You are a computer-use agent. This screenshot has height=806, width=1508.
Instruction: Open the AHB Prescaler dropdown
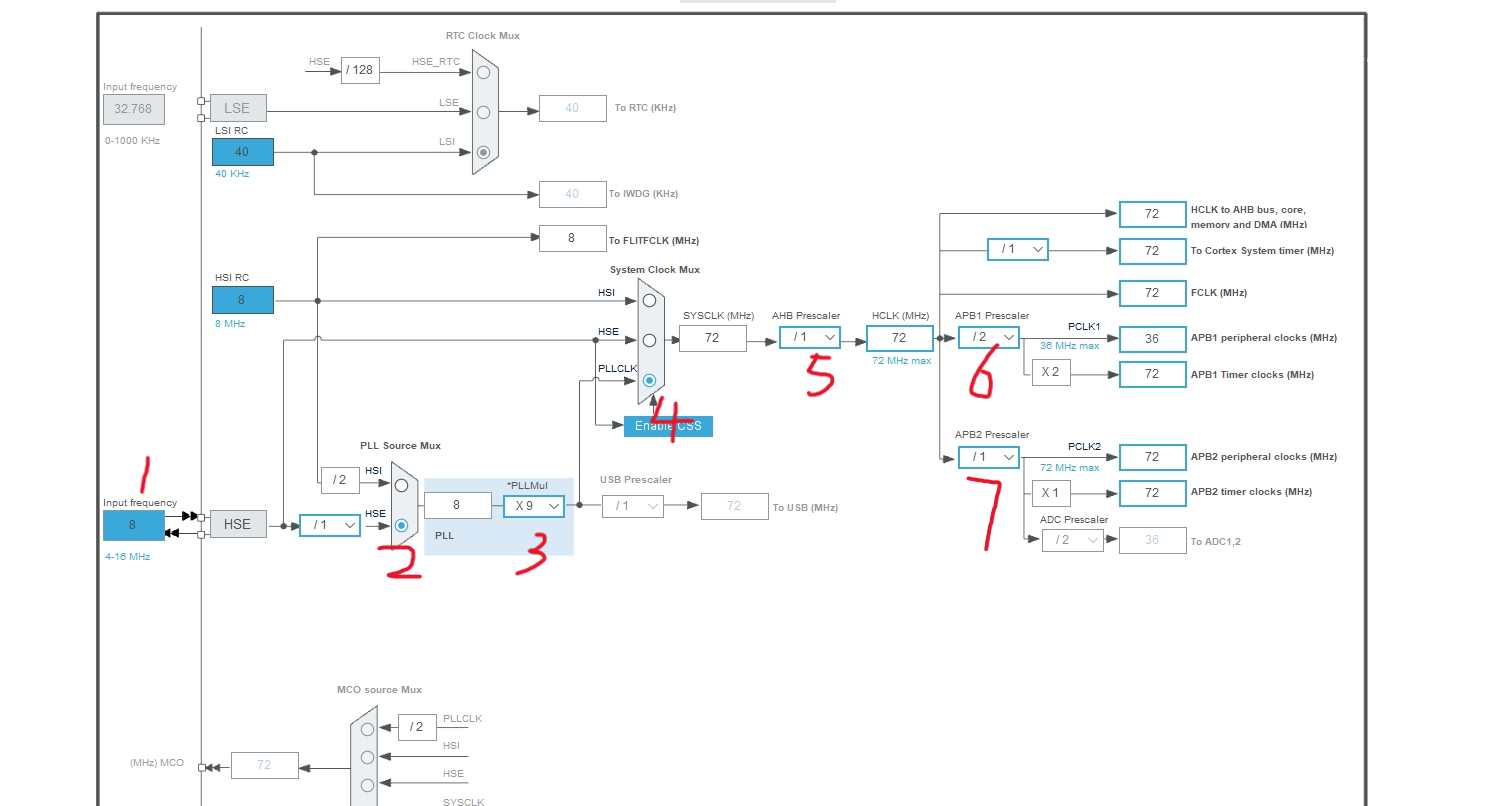[x=810, y=338]
